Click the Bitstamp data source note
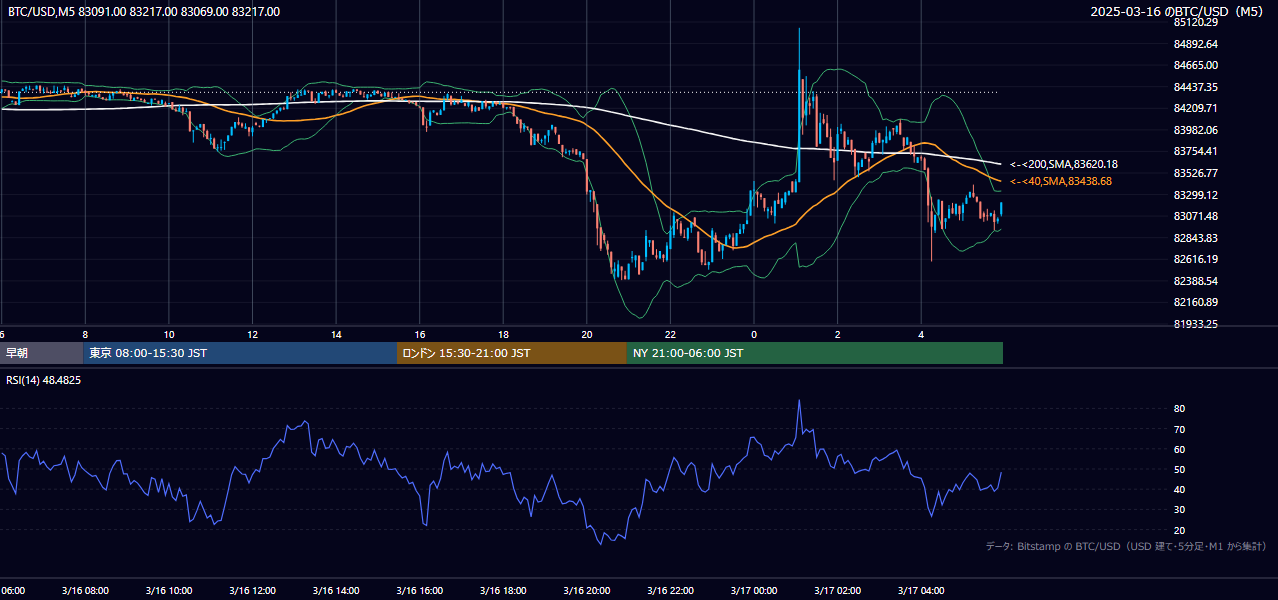Image resolution: width=1278 pixels, height=600 pixels. pos(1126,546)
